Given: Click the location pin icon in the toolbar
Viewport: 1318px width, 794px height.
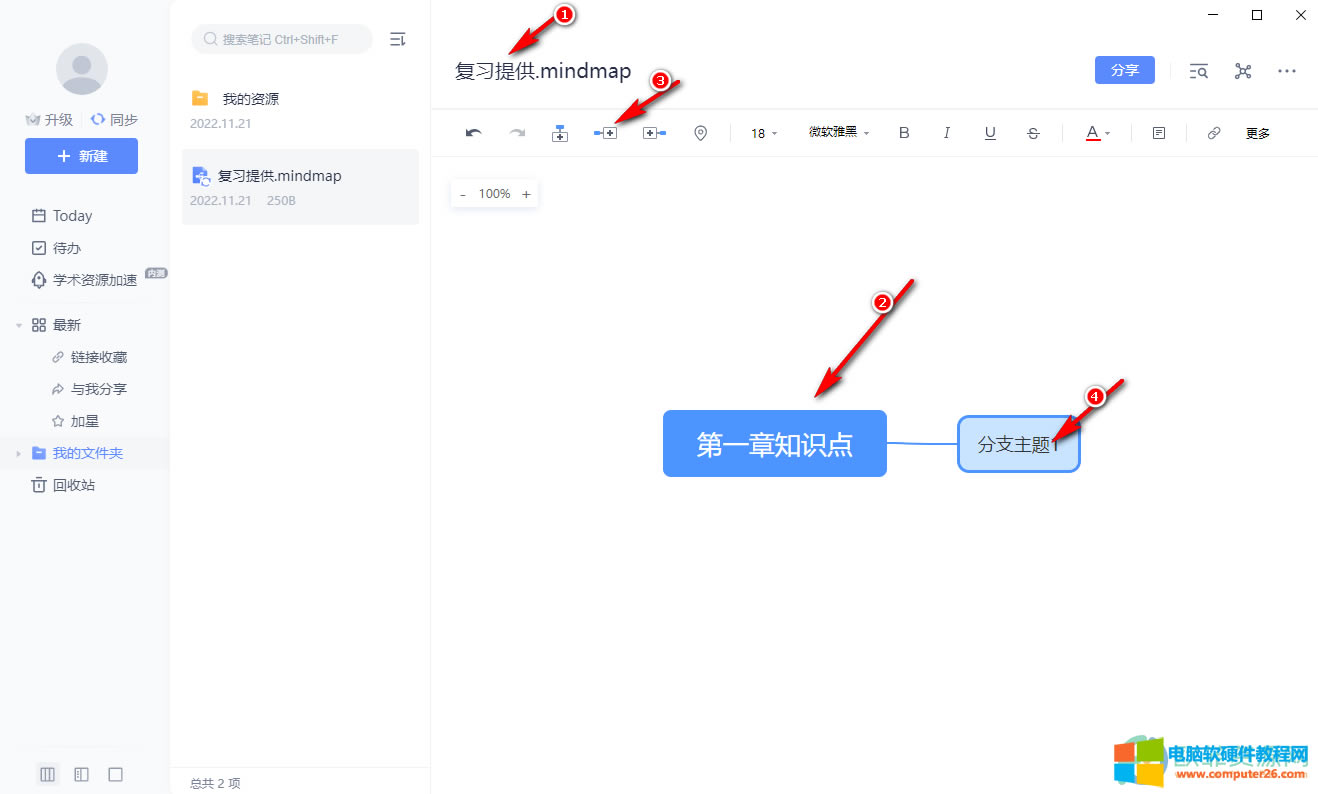Looking at the screenshot, I should 701,133.
